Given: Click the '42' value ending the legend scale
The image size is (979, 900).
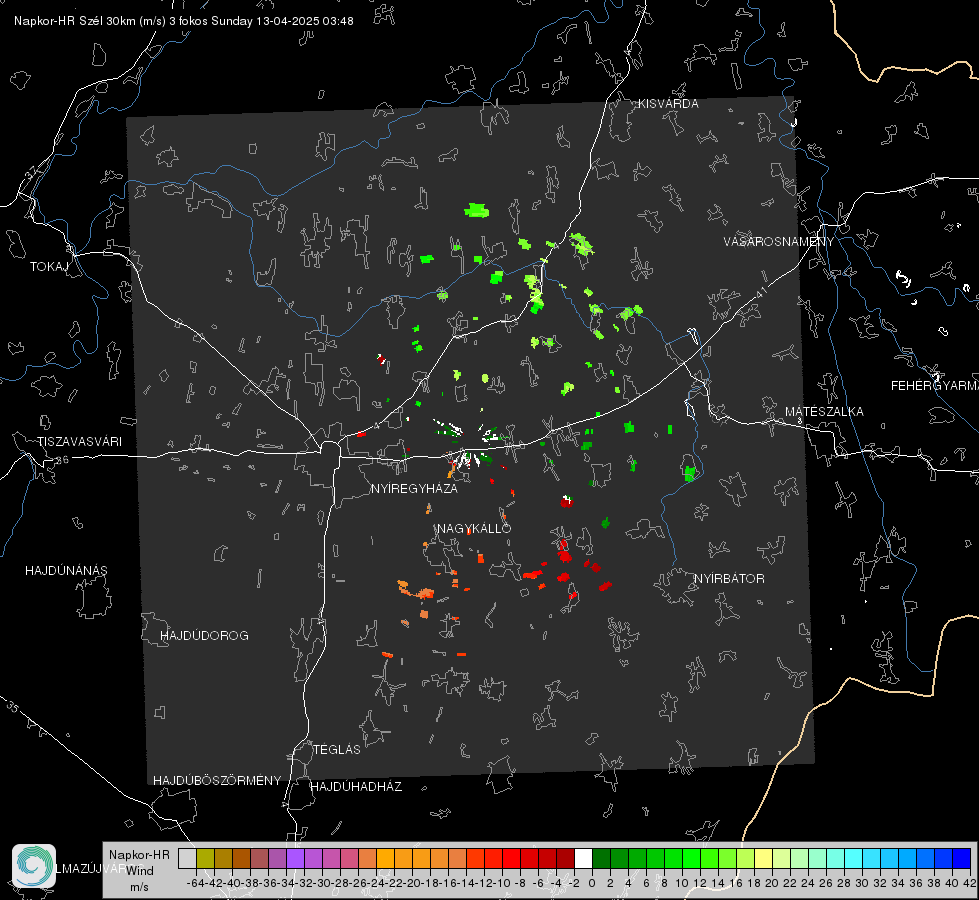Looking at the screenshot, I should point(970,883).
